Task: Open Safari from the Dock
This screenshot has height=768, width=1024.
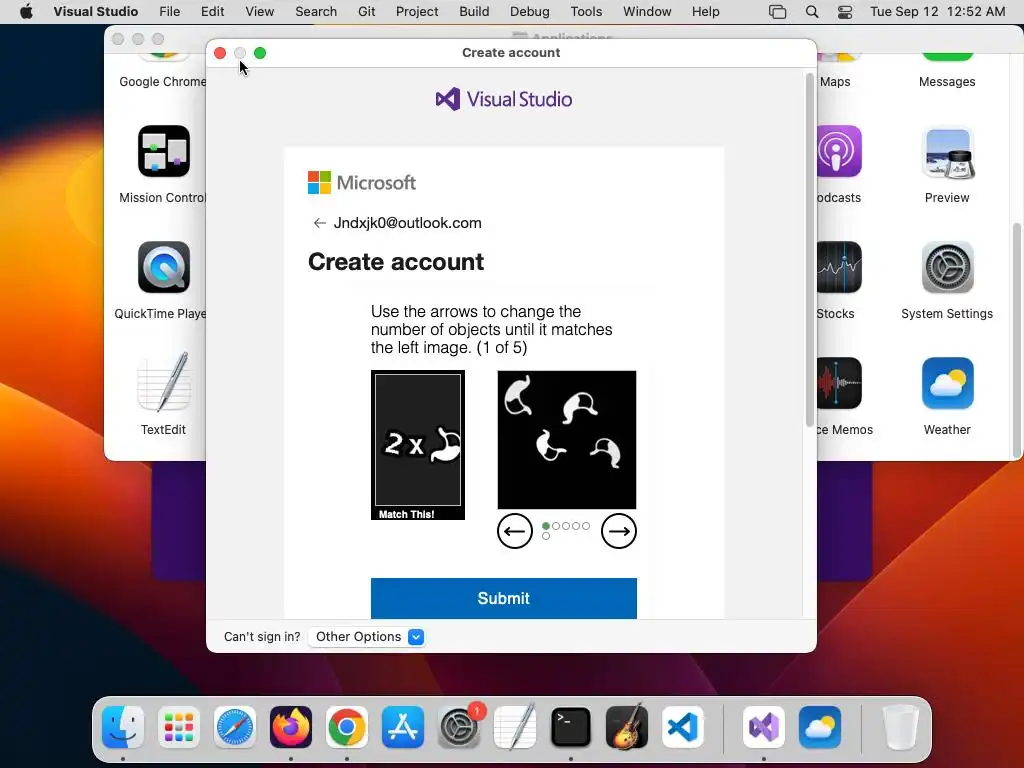Action: point(234,727)
